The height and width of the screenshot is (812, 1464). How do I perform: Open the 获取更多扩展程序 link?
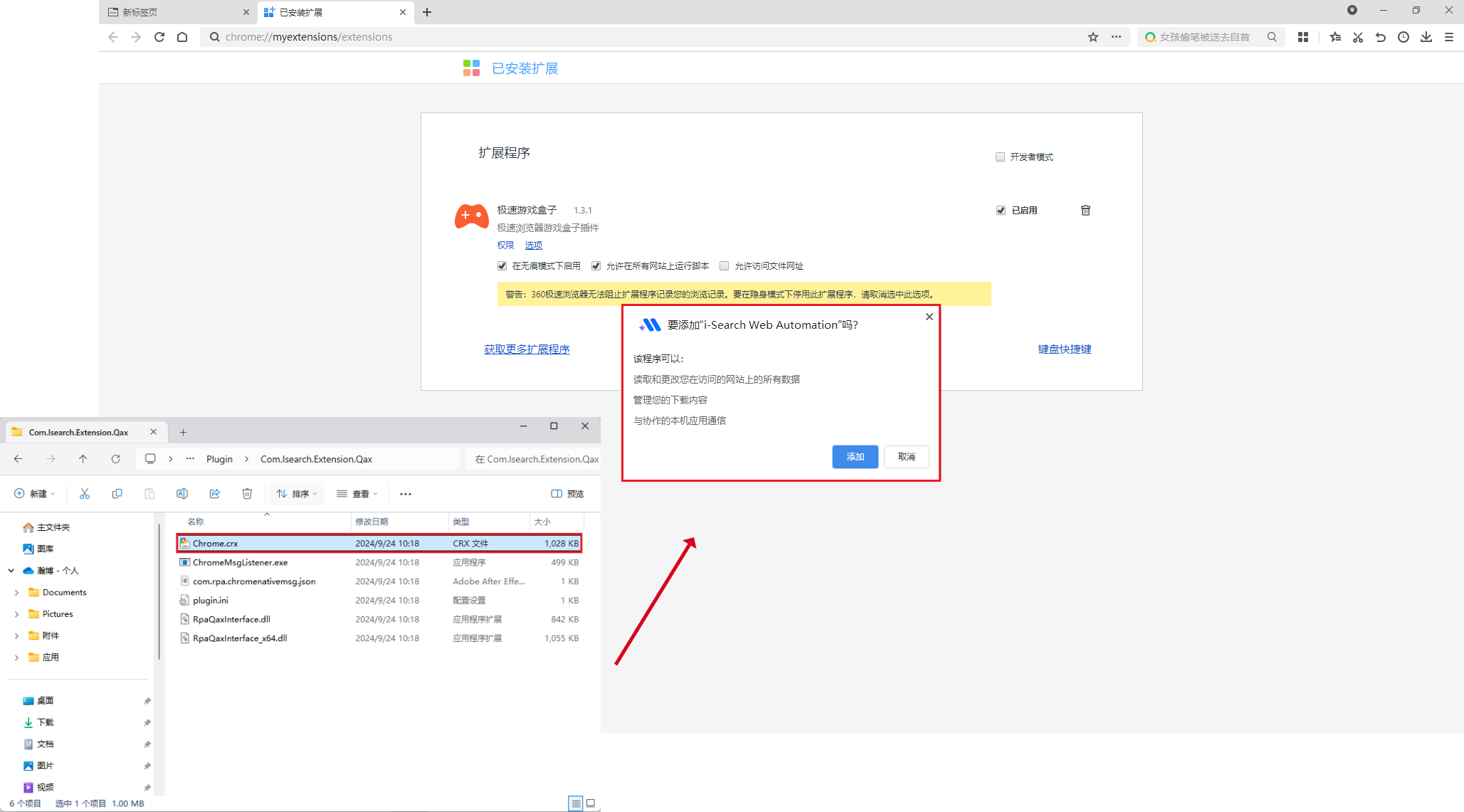coord(527,349)
